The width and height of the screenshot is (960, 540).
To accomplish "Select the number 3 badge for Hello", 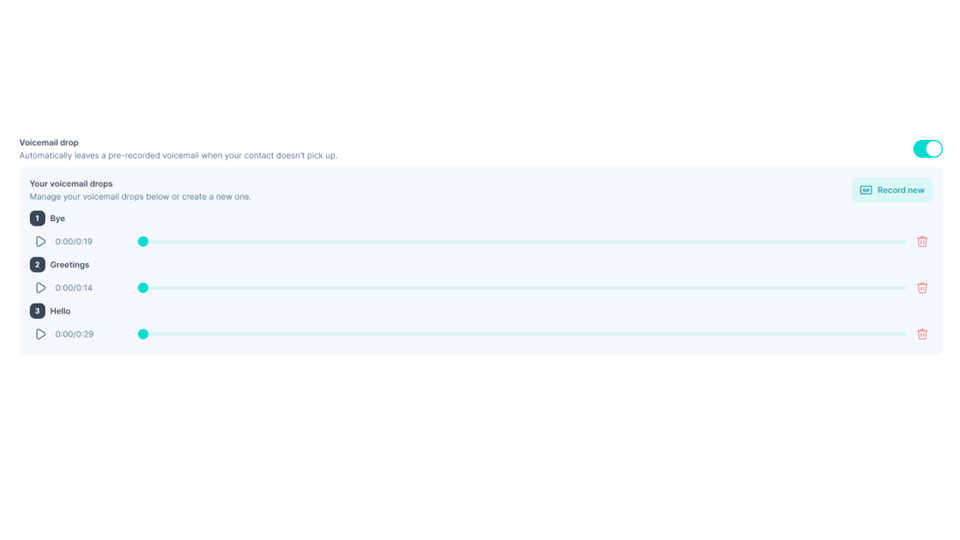I will [37, 311].
